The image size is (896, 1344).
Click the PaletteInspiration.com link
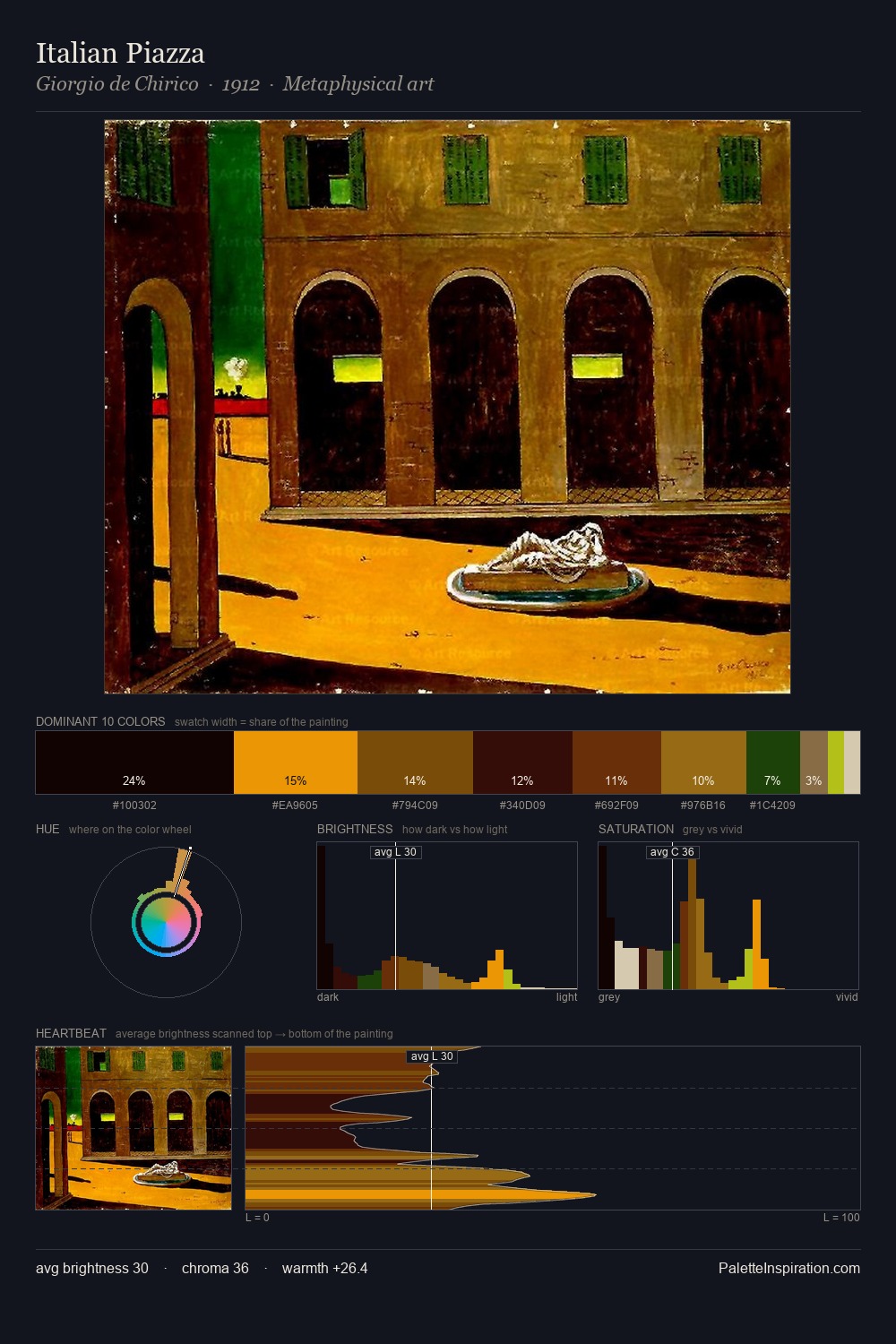click(x=789, y=1268)
